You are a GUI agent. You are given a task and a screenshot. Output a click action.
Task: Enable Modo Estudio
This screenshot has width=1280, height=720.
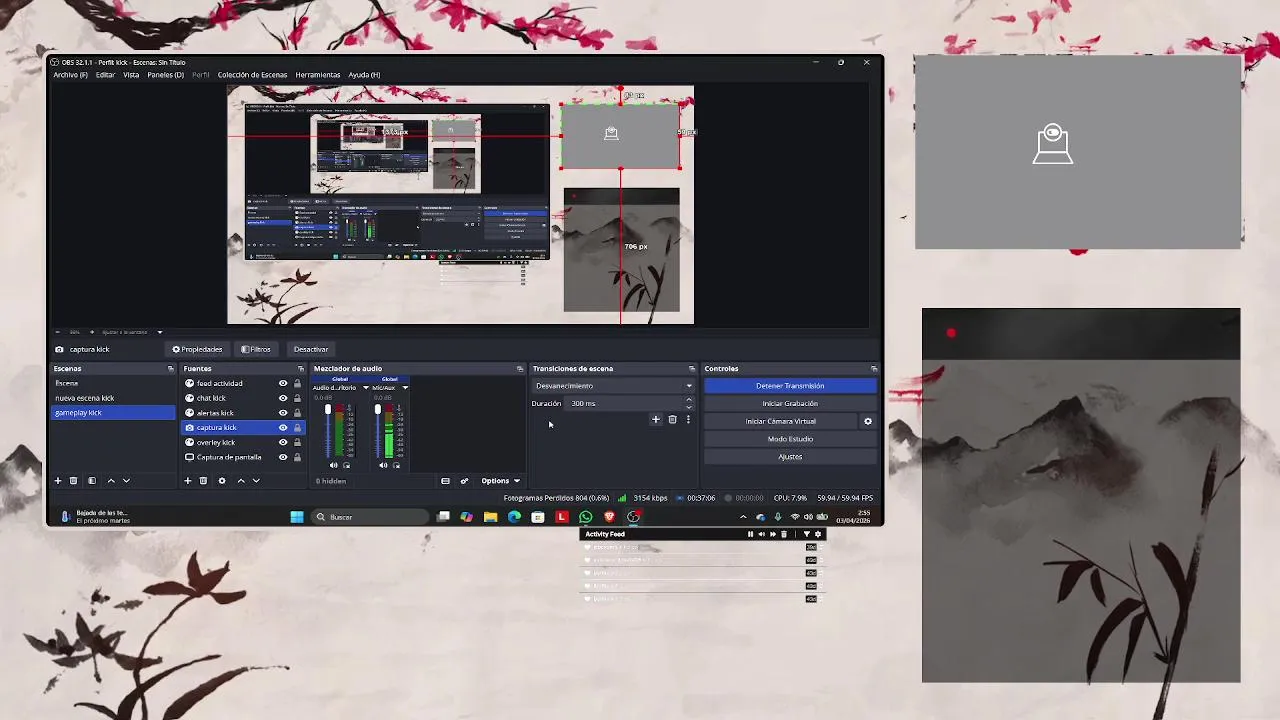790,439
